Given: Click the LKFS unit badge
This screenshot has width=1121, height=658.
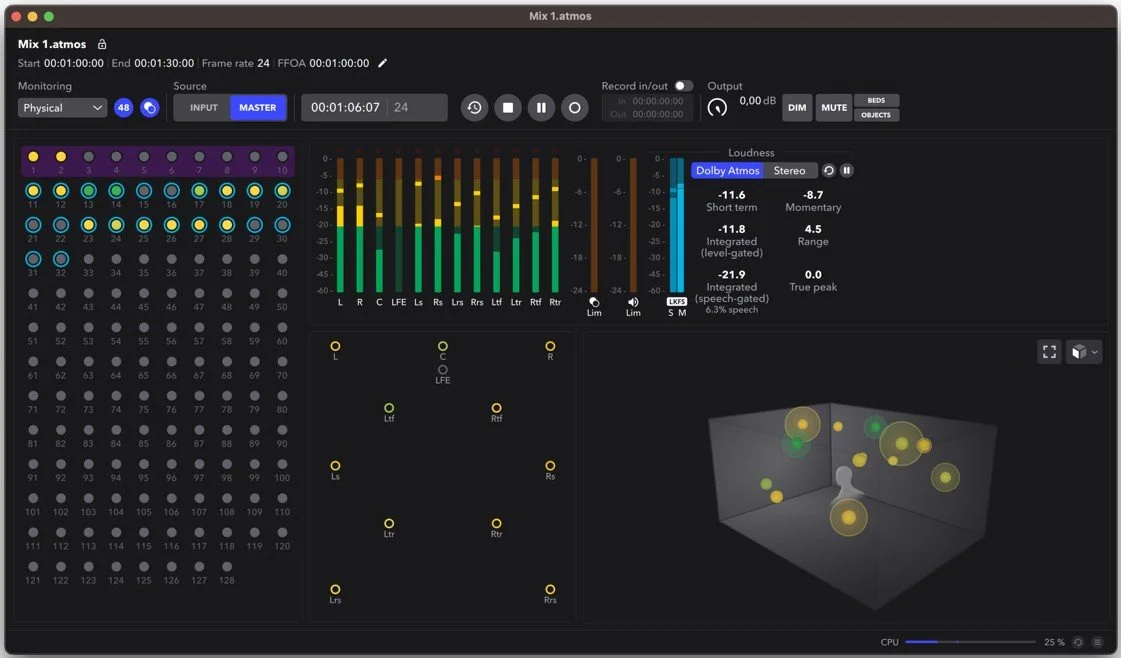Looking at the screenshot, I should tap(676, 302).
